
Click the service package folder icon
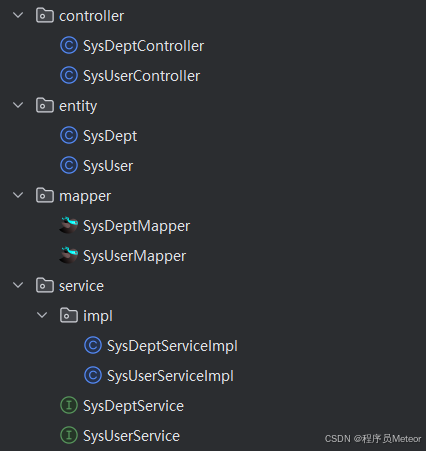pos(45,286)
